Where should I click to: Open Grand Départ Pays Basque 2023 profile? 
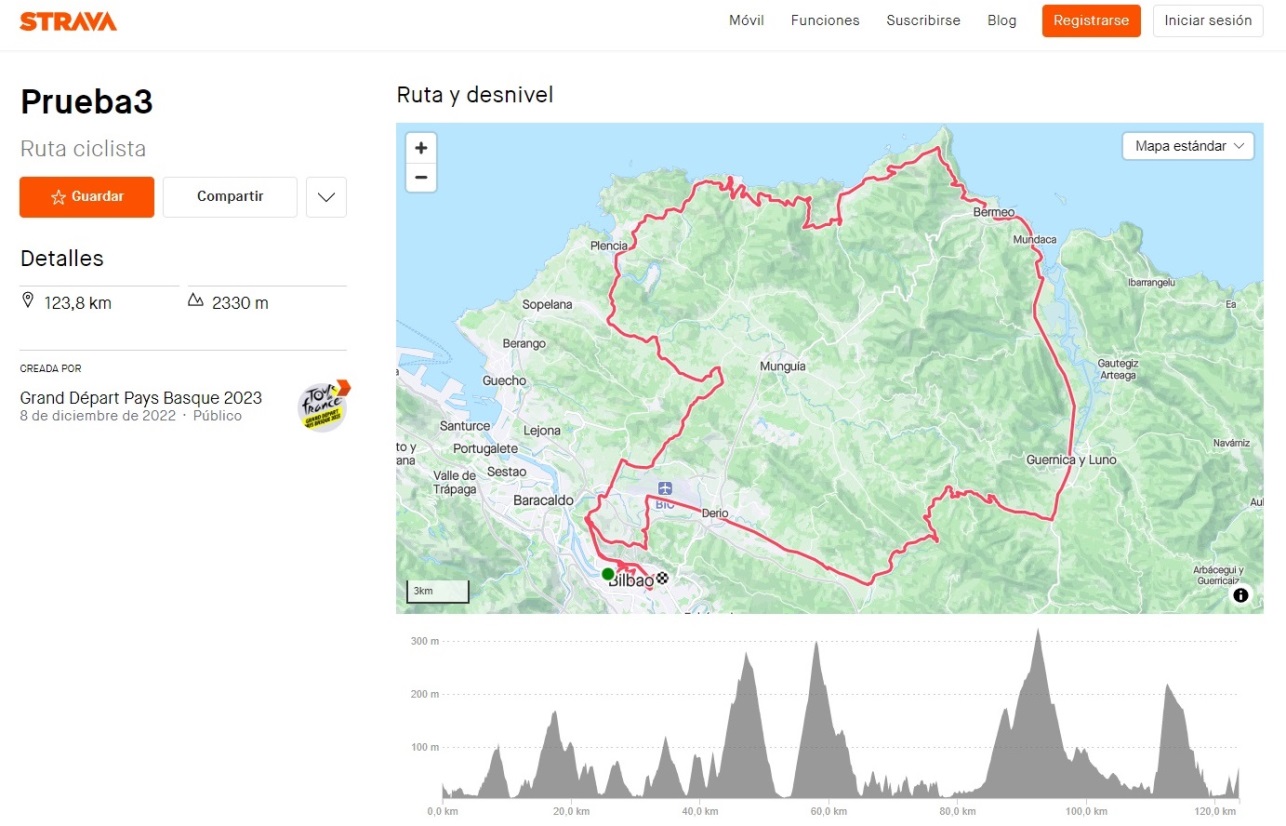tap(141, 397)
